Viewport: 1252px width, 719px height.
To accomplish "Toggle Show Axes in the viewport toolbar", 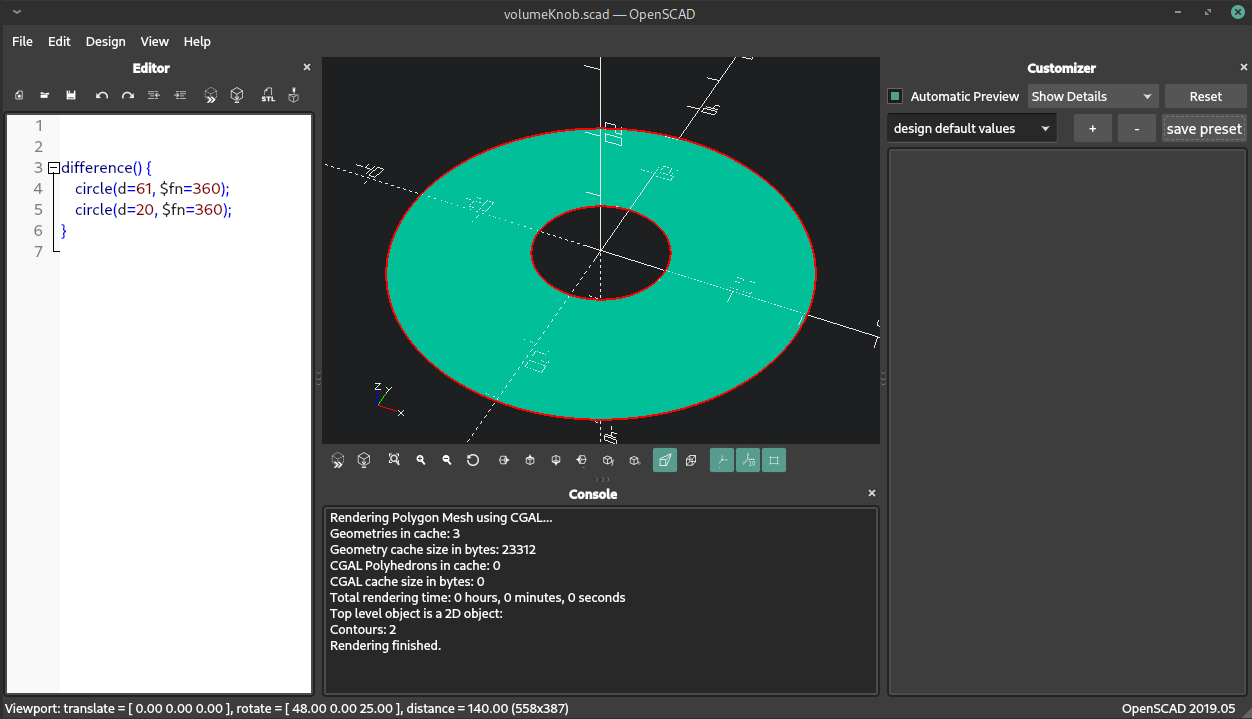I will [721, 460].
